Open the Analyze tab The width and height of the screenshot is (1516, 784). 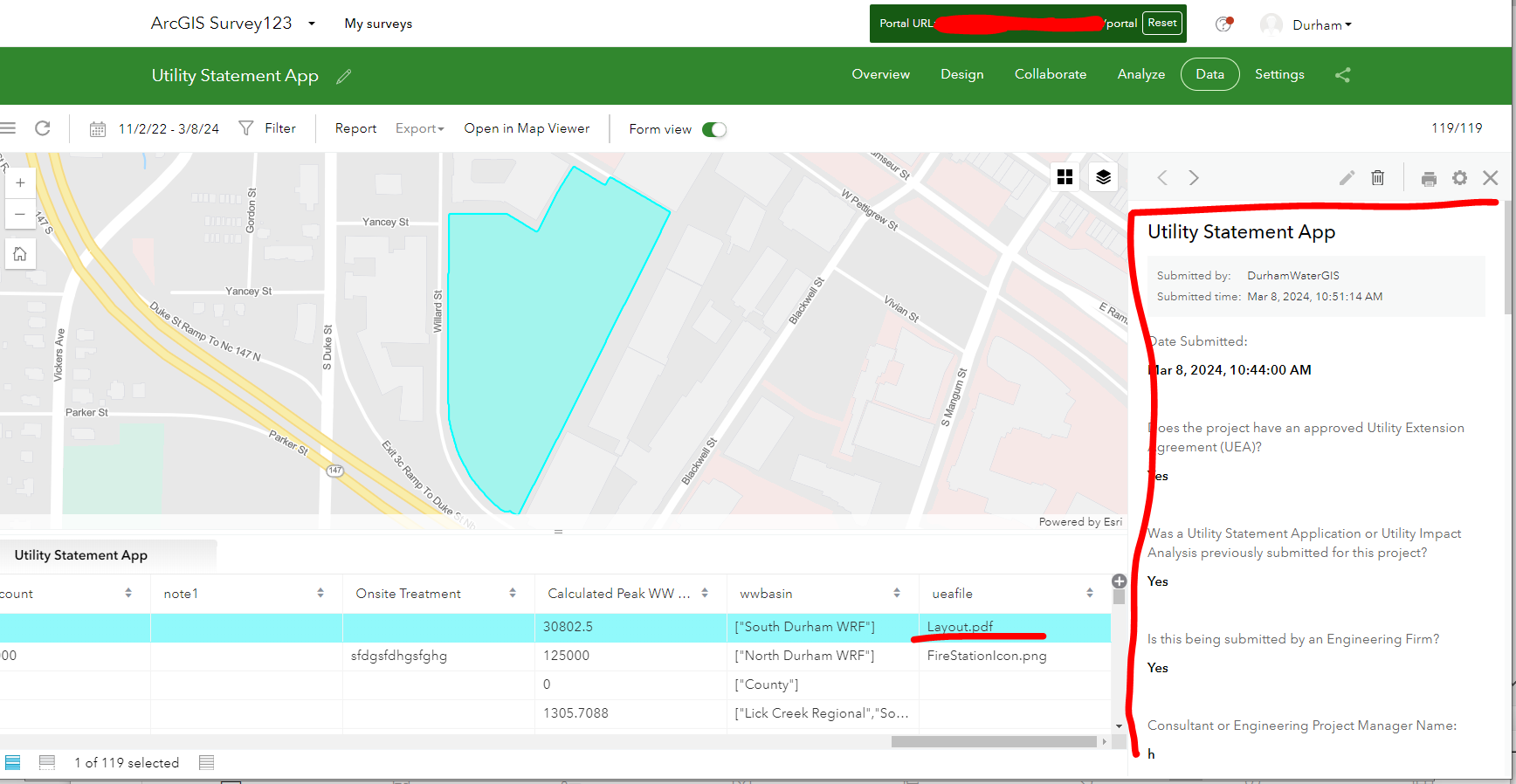coord(1141,74)
